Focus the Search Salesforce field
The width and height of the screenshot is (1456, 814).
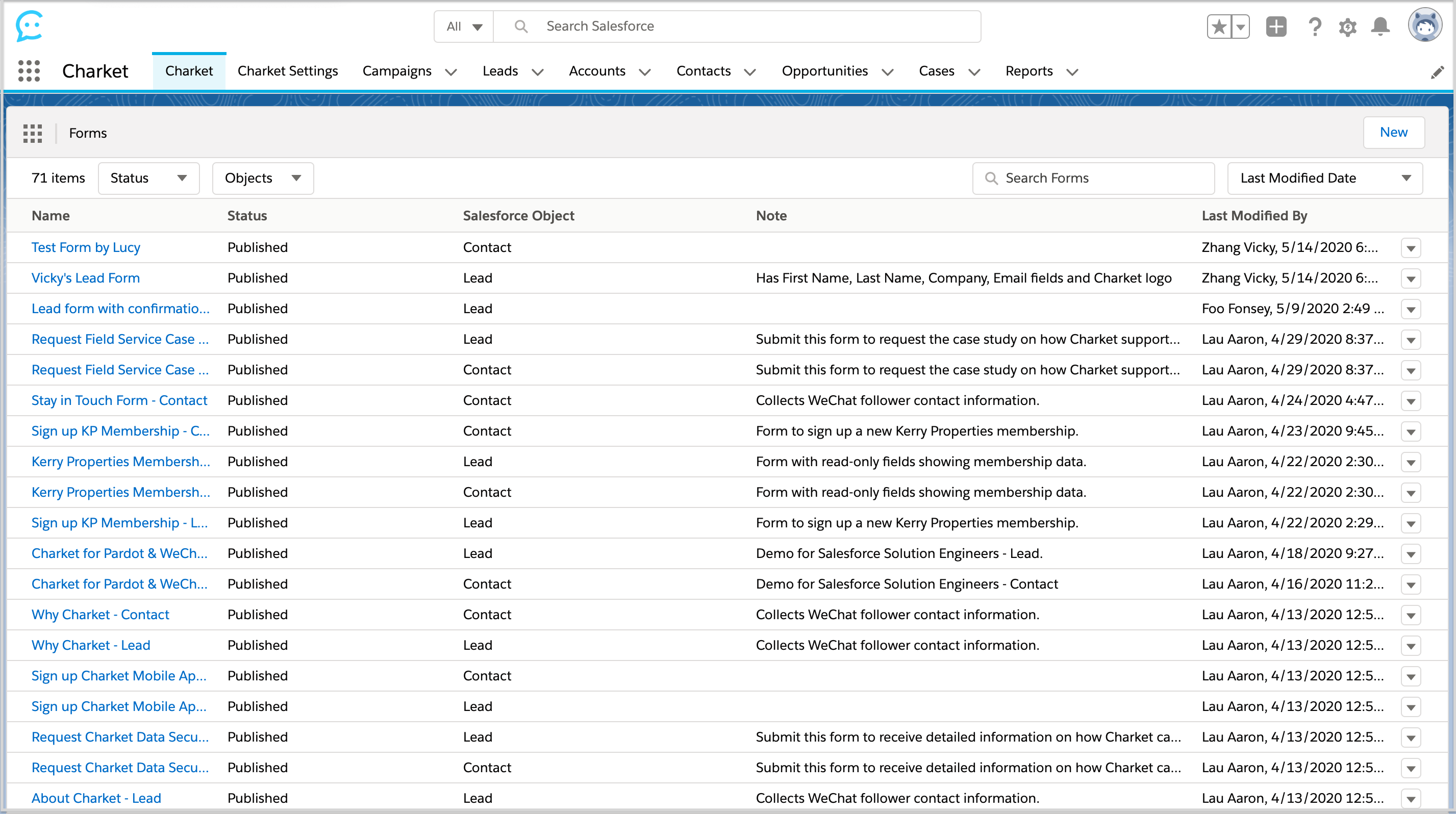click(738, 27)
